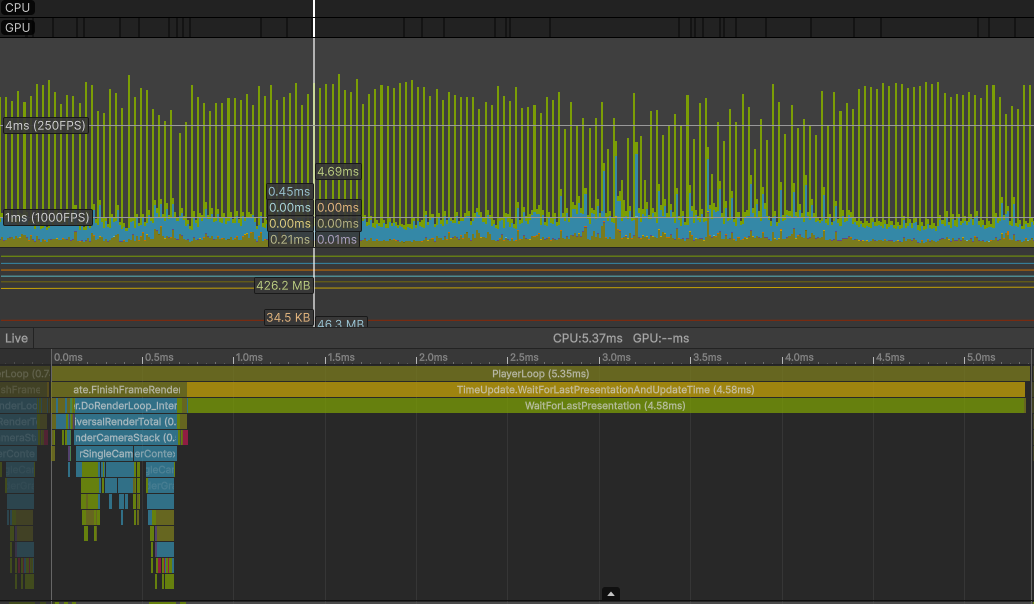1034x604 pixels.
Task: Click the 5.0ms timeline ruler mark
Action: (981, 357)
